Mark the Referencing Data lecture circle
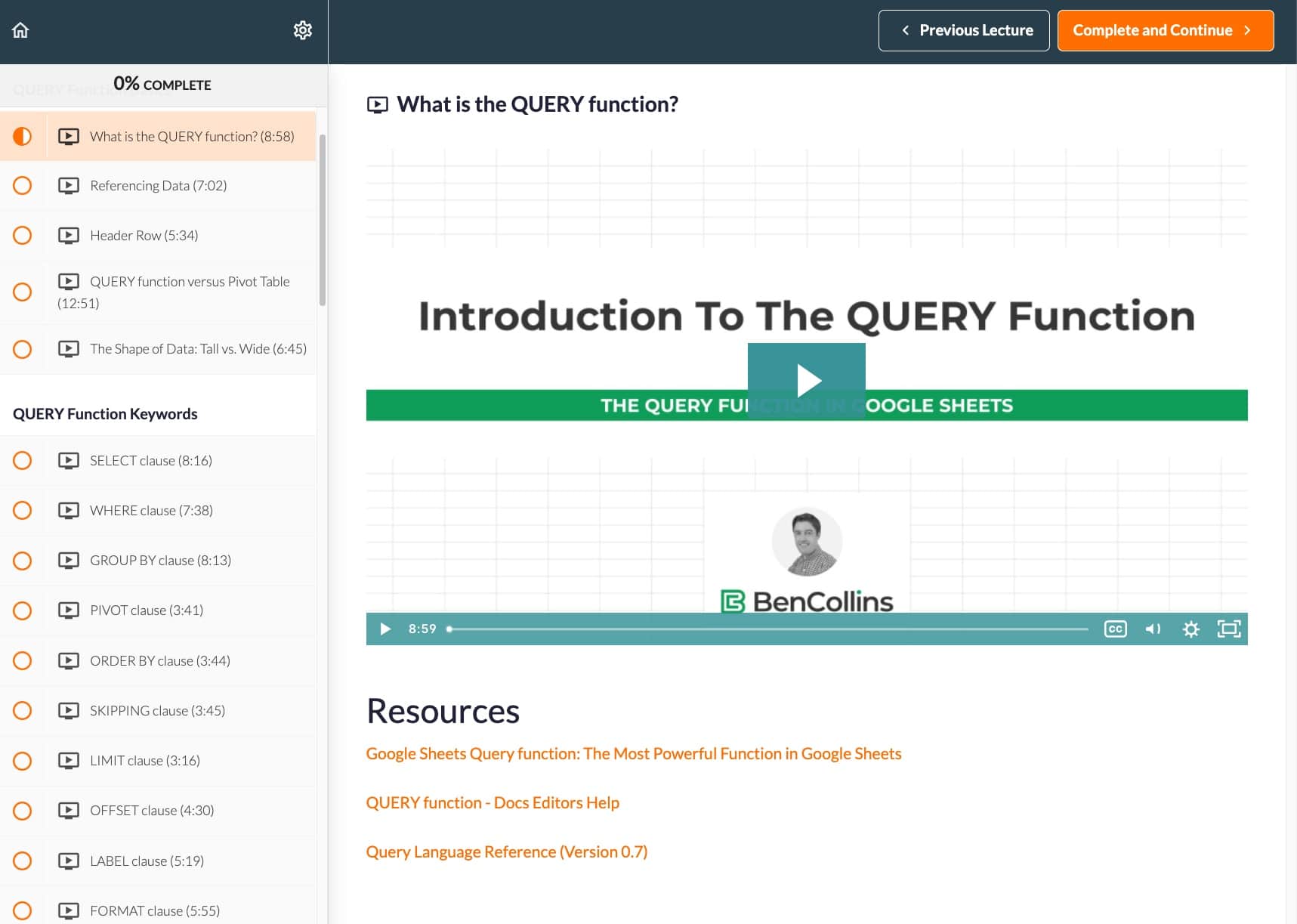 click(23, 186)
